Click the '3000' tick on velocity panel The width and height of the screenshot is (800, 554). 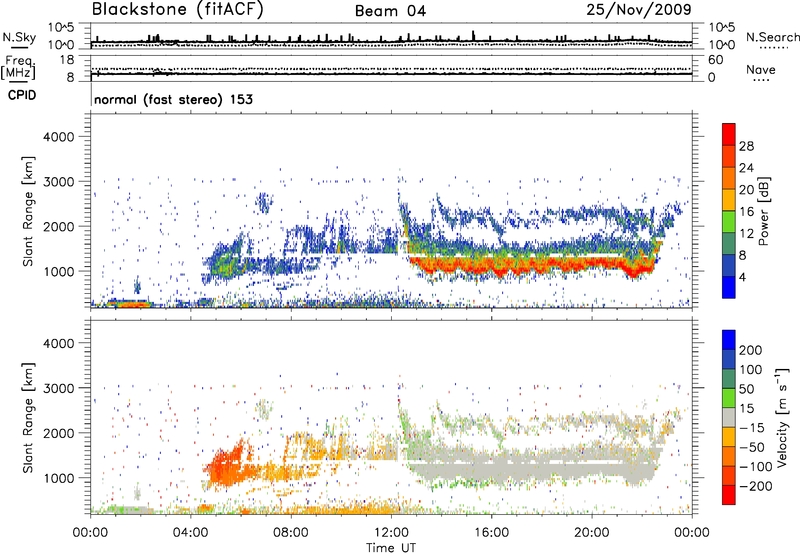(x=59, y=388)
